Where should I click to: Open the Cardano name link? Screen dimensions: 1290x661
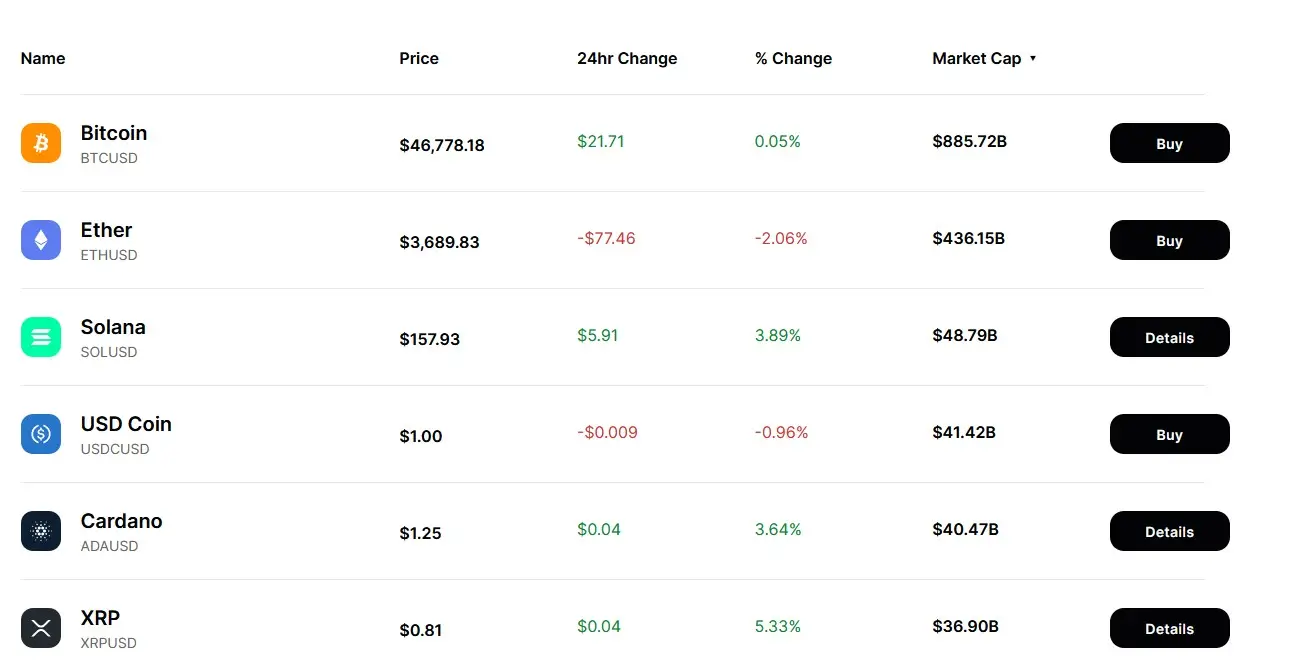tap(121, 521)
